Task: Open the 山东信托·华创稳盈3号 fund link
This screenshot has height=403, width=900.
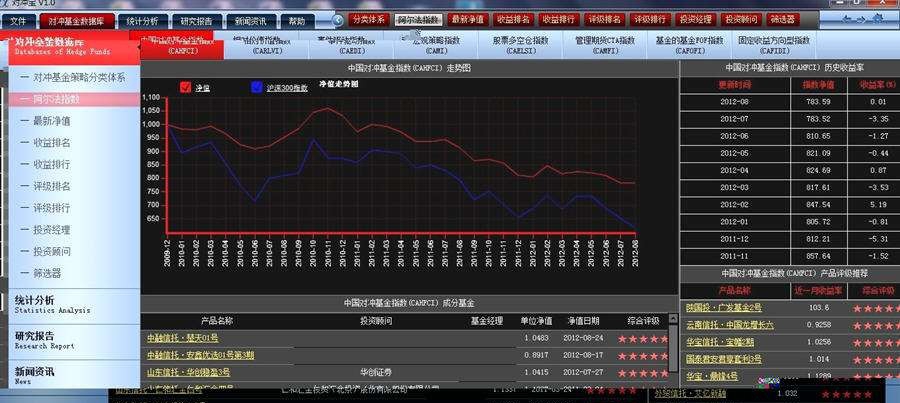Action: (x=188, y=373)
